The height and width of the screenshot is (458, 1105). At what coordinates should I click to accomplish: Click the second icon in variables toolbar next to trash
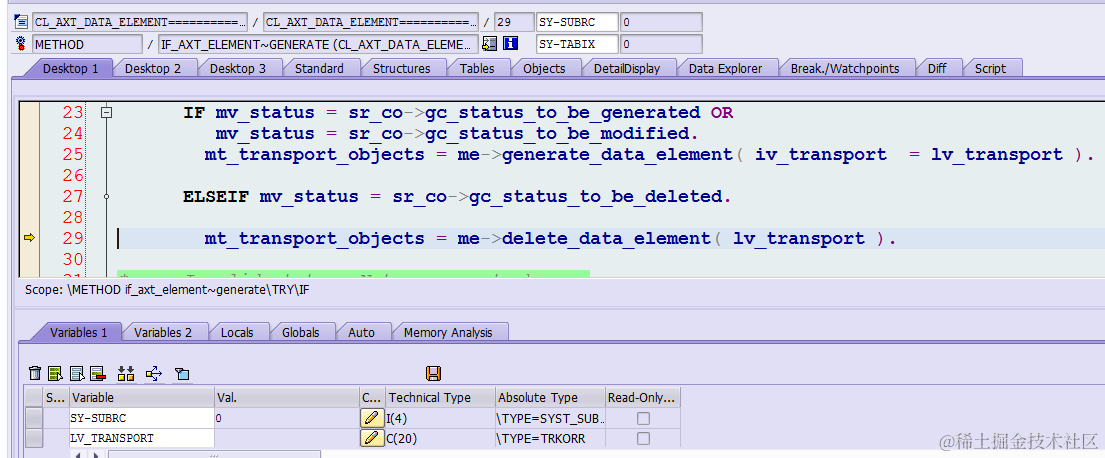(x=56, y=373)
